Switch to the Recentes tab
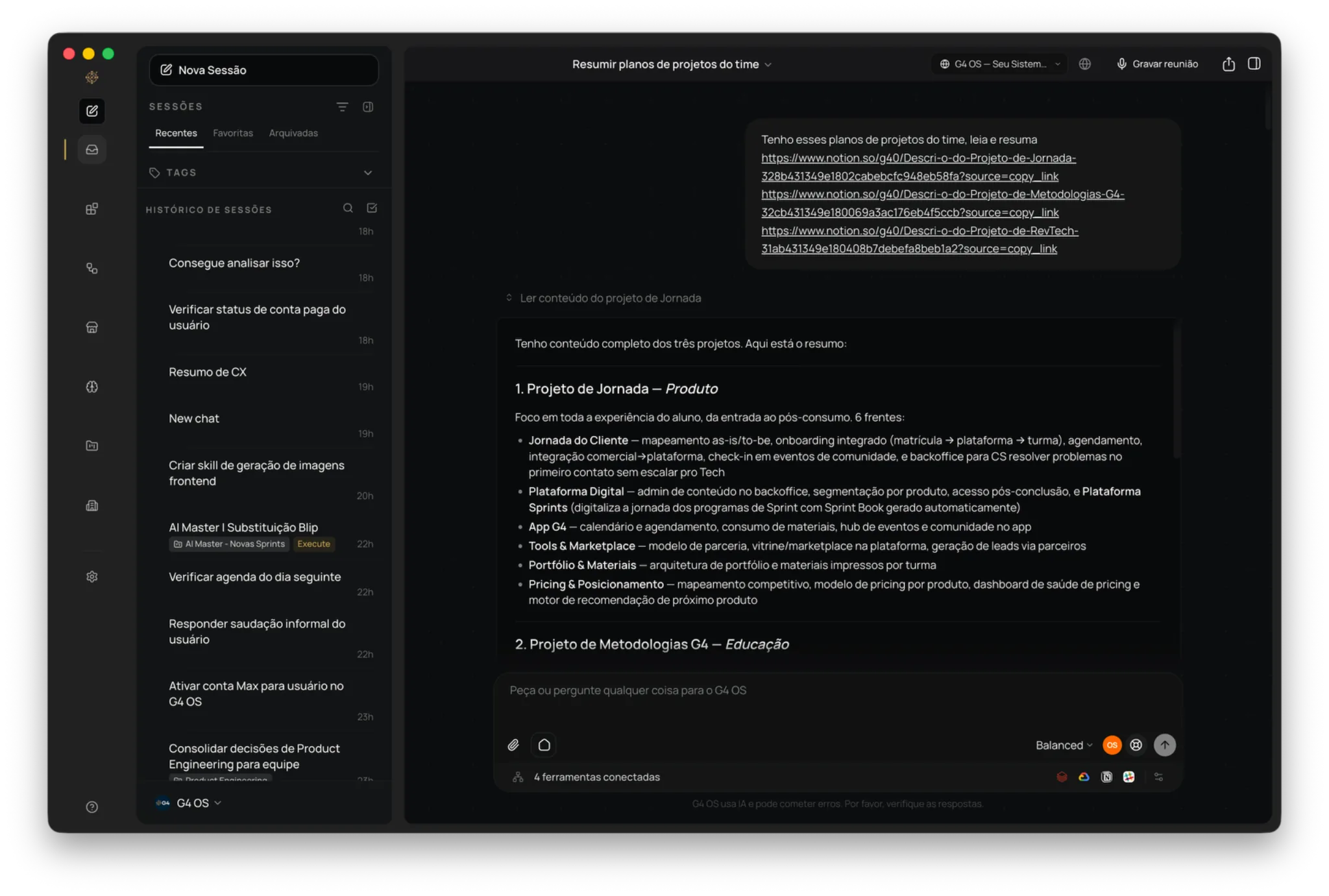The height and width of the screenshot is (896, 1329). coord(176,133)
